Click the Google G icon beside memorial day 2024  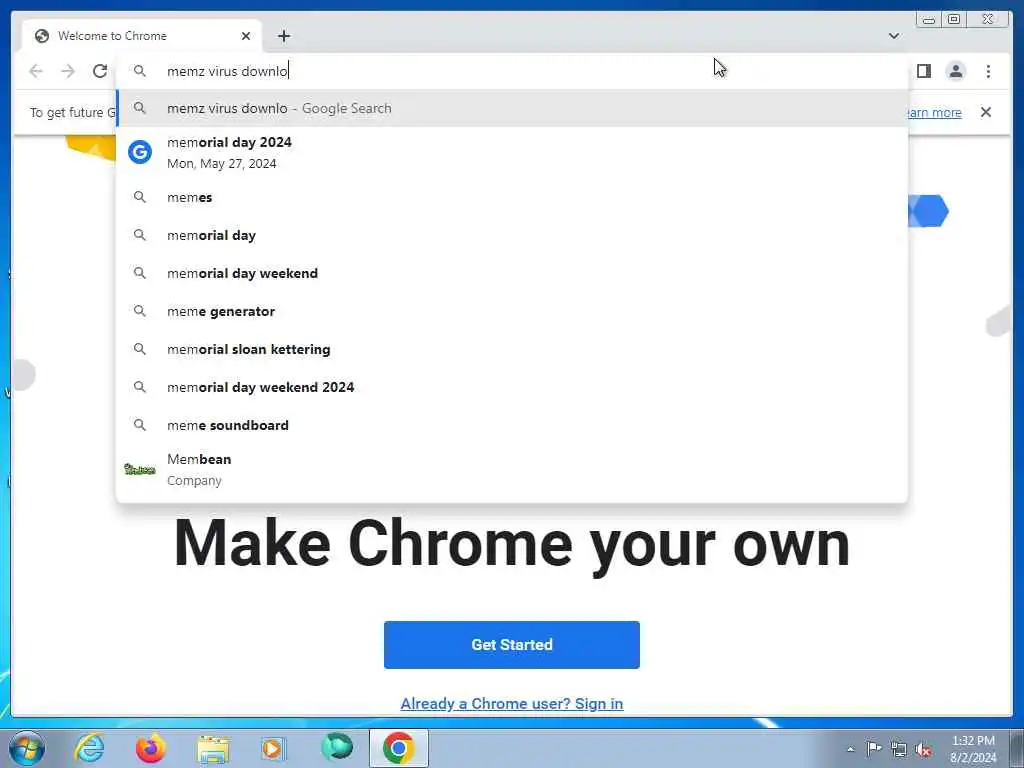click(140, 152)
